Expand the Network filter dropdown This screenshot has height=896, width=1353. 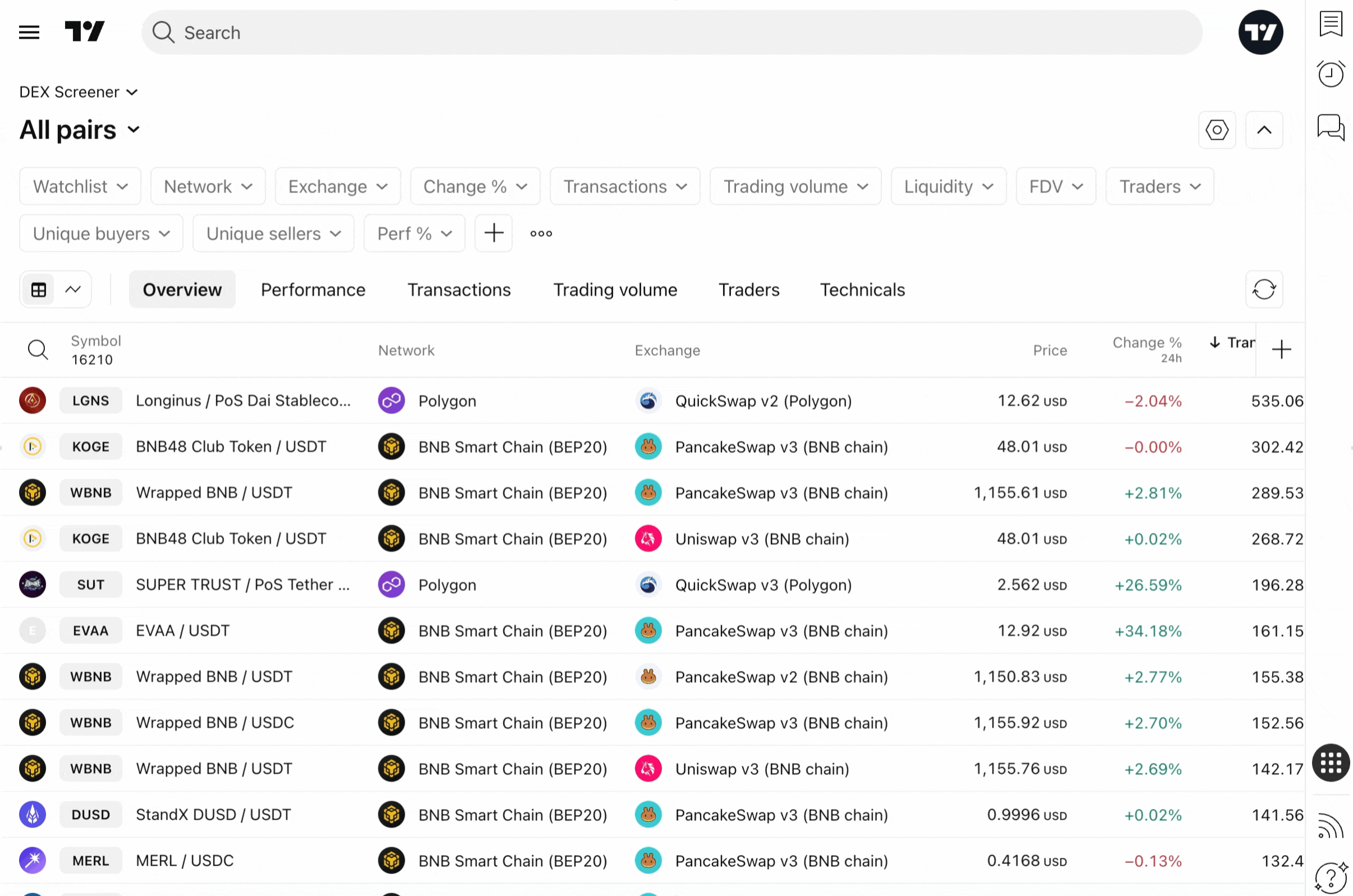click(208, 186)
